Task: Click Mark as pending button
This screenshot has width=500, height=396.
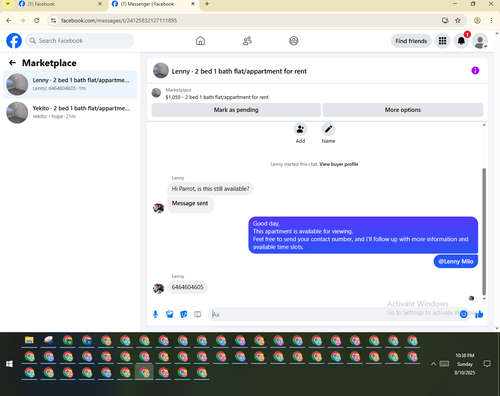Action: (236, 110)
